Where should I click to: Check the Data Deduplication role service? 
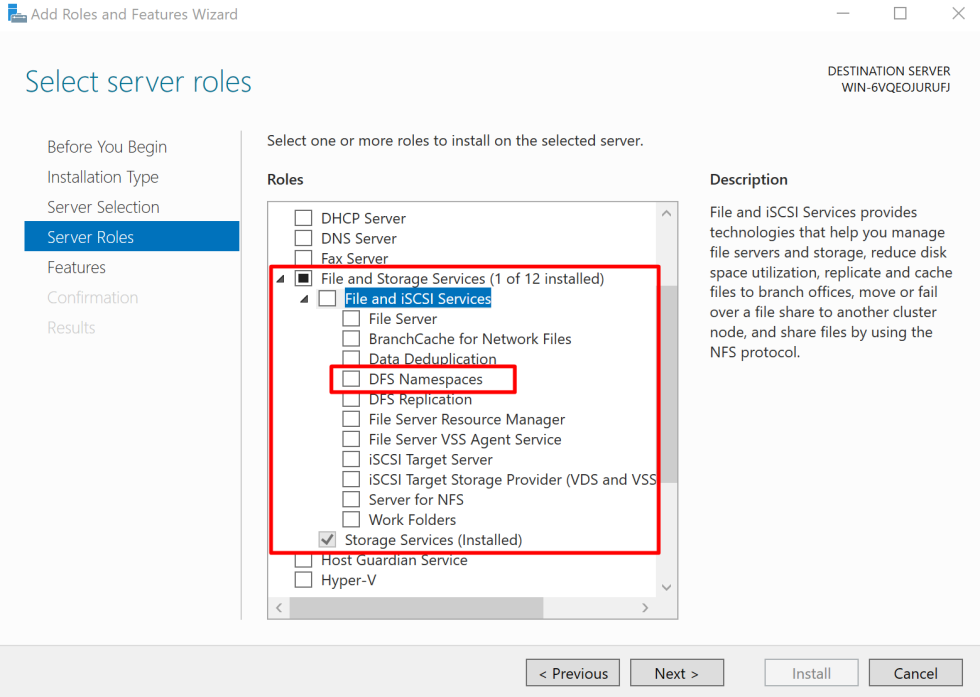[x=351, y=358]
